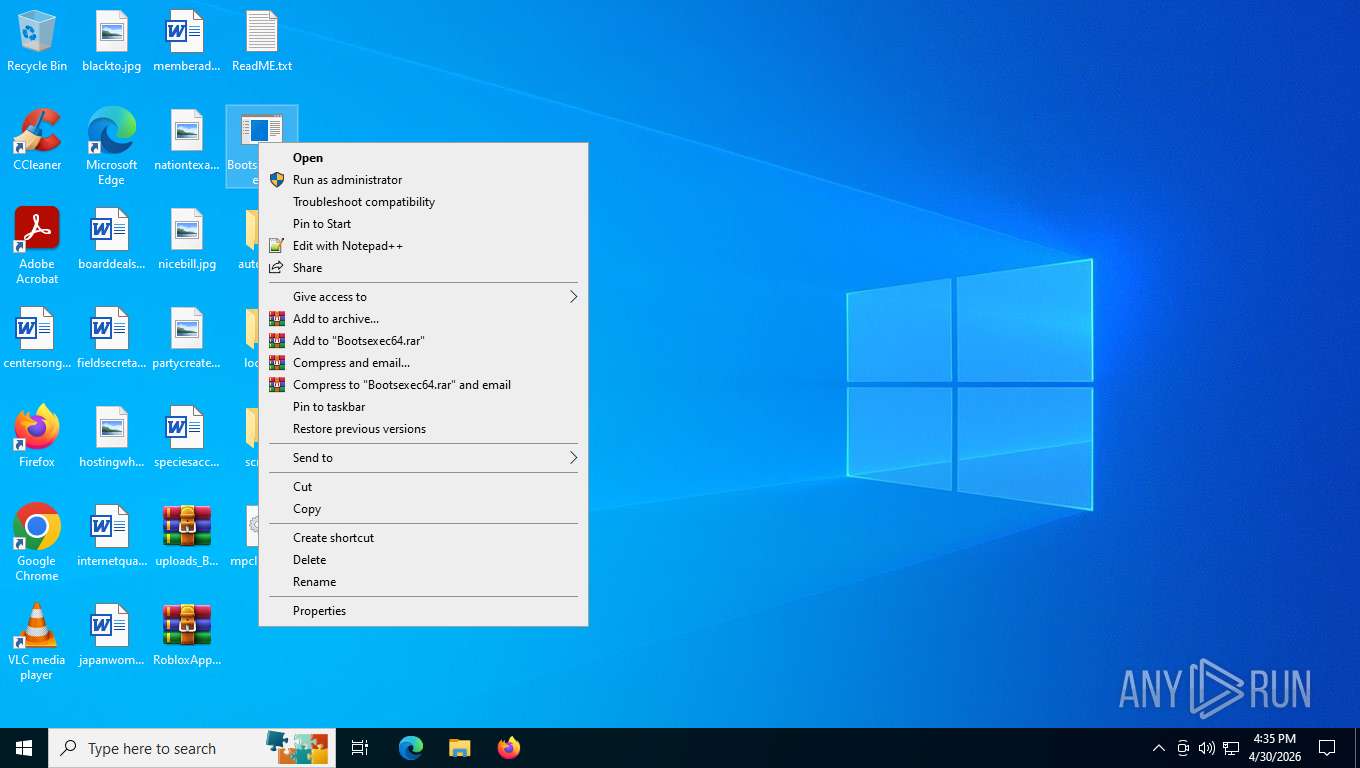This screenshot has width=1360, height=768.
Task: Choose Delete in the context menu
Action: 424,560
